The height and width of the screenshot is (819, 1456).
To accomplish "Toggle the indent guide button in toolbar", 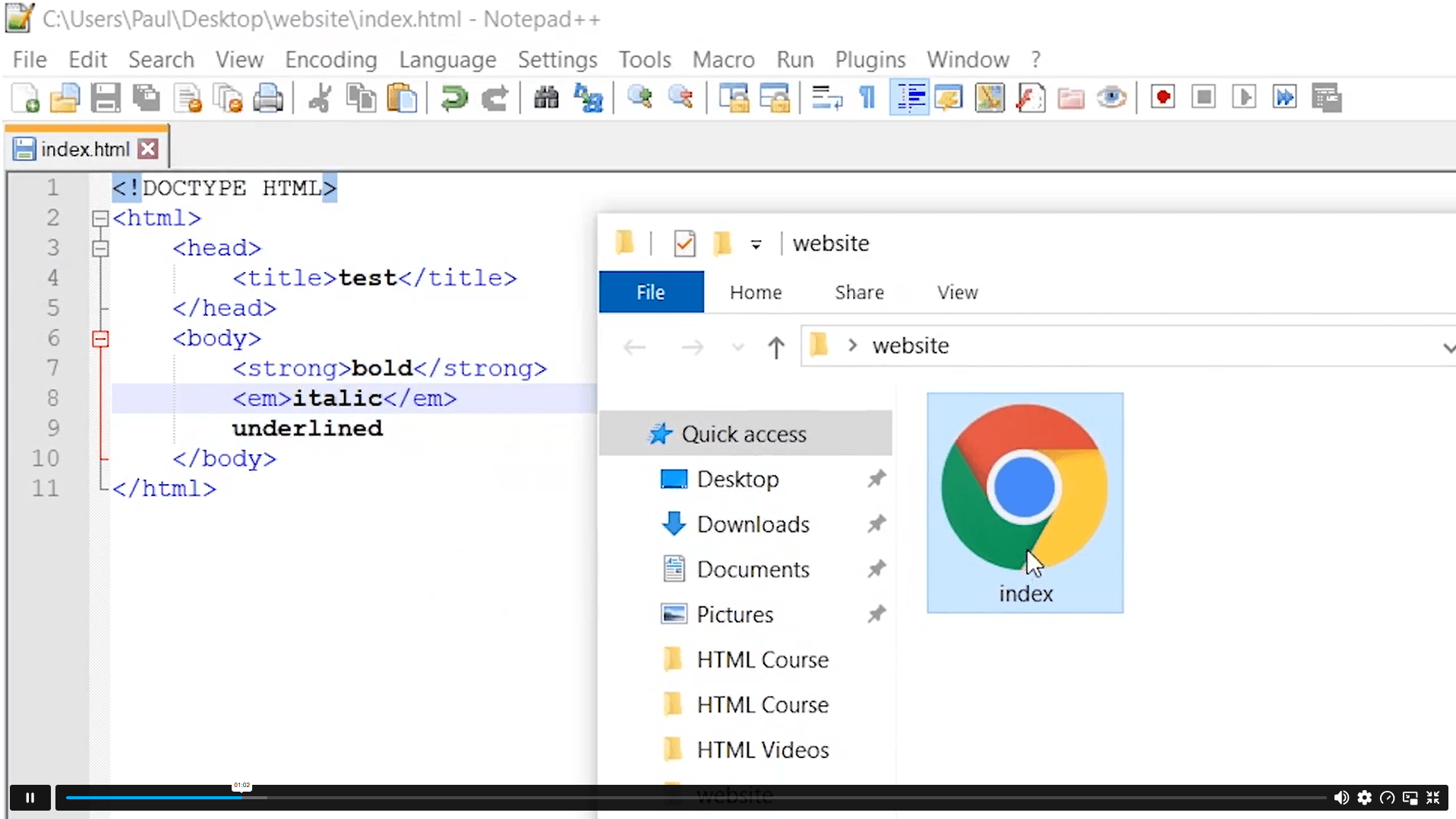I will pos(909,98).
